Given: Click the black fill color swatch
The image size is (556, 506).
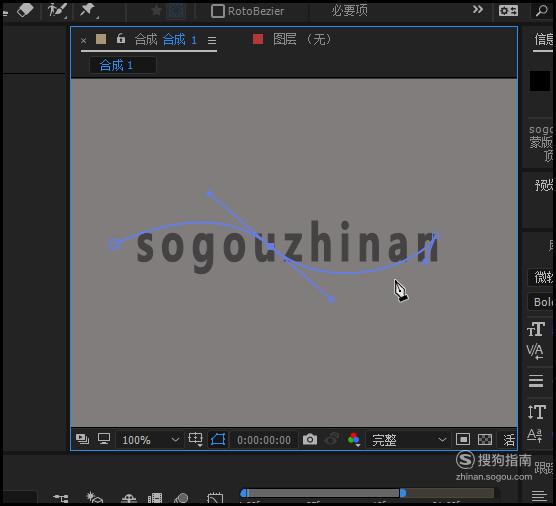Looking at the screenshot, I should 540,81.
